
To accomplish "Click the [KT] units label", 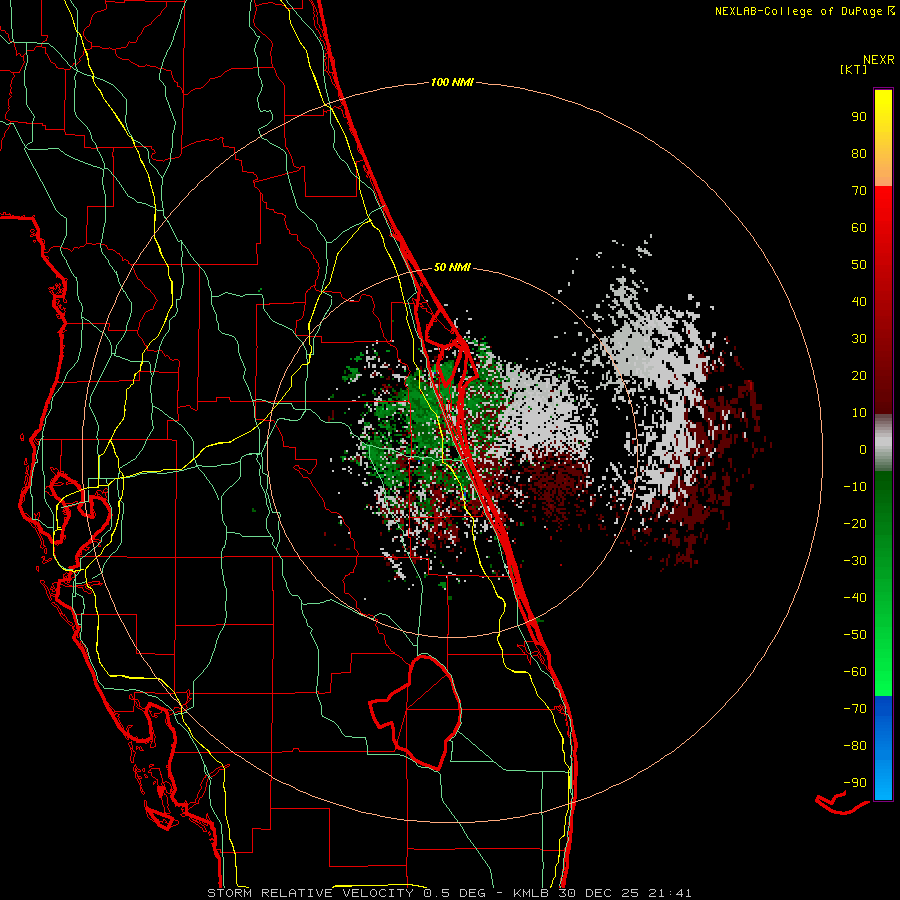I will (854, 69).
